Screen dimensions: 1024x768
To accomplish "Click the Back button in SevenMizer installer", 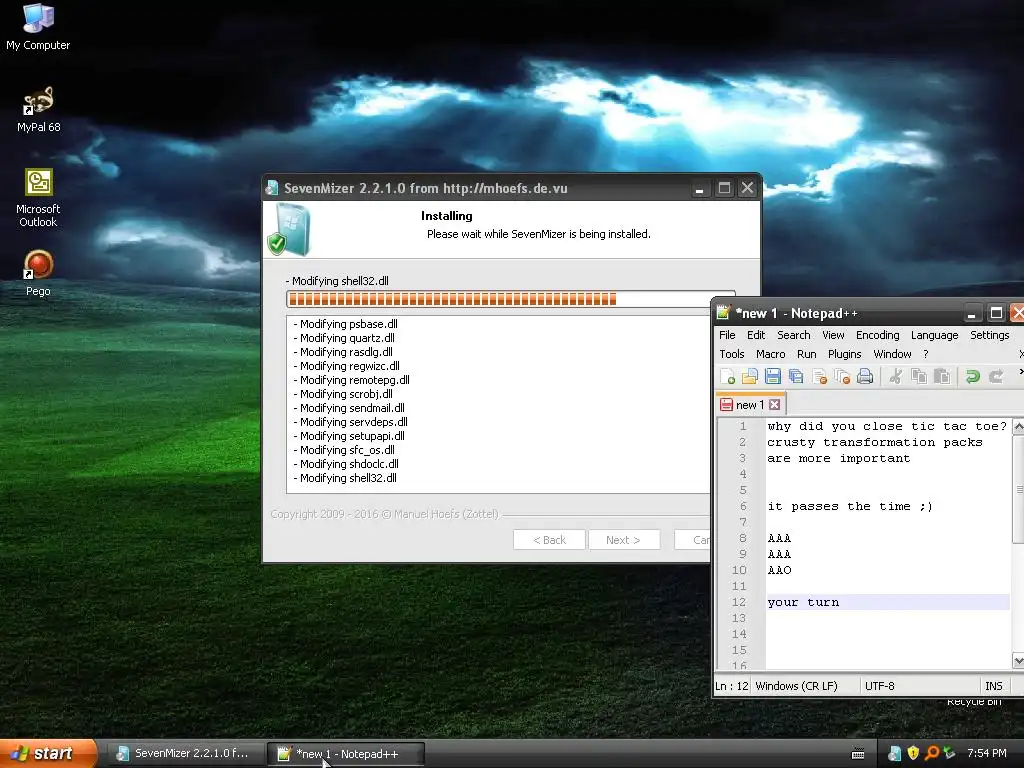I will [549, 540].
